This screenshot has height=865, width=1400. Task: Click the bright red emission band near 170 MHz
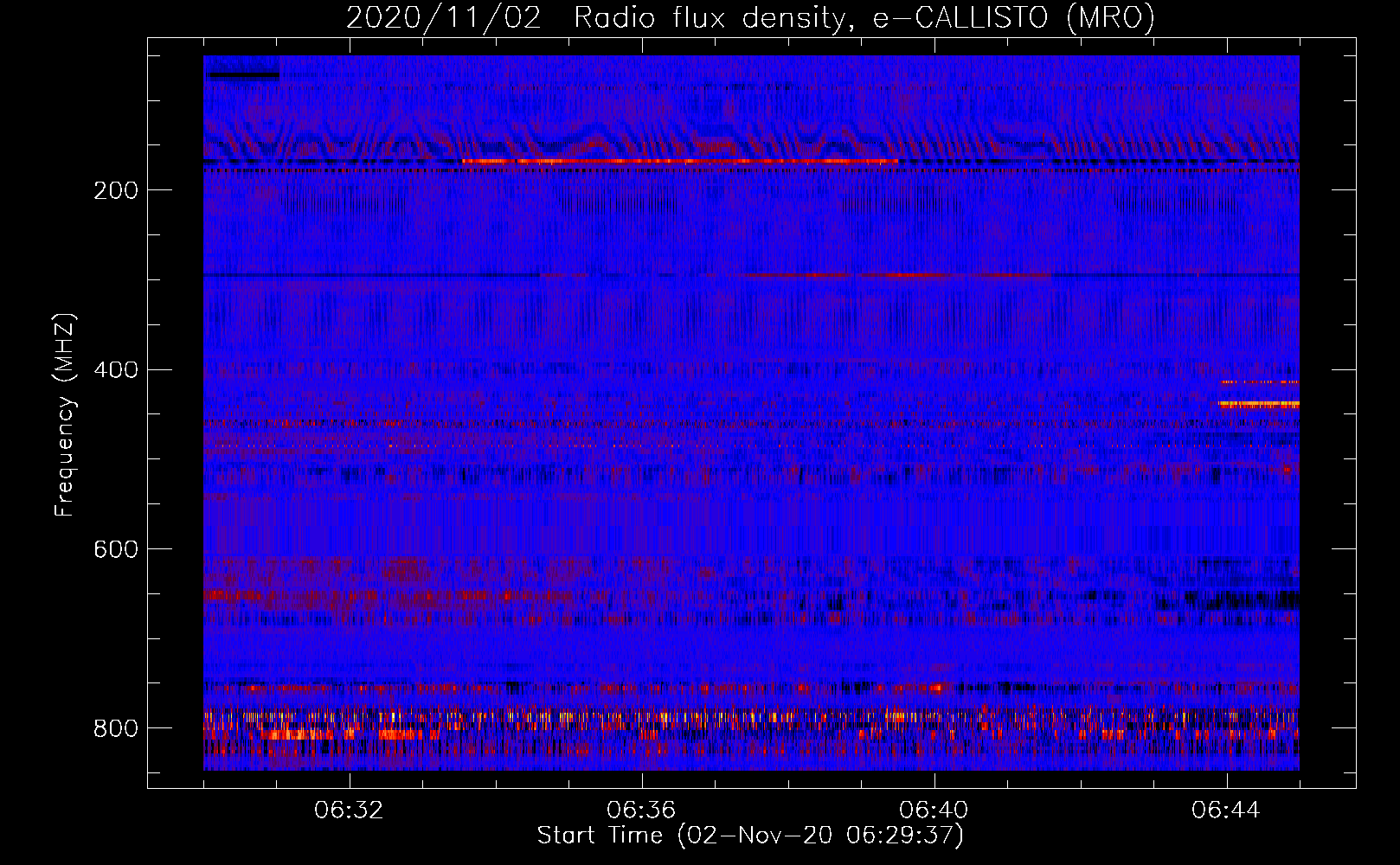[x=680, y=162]
